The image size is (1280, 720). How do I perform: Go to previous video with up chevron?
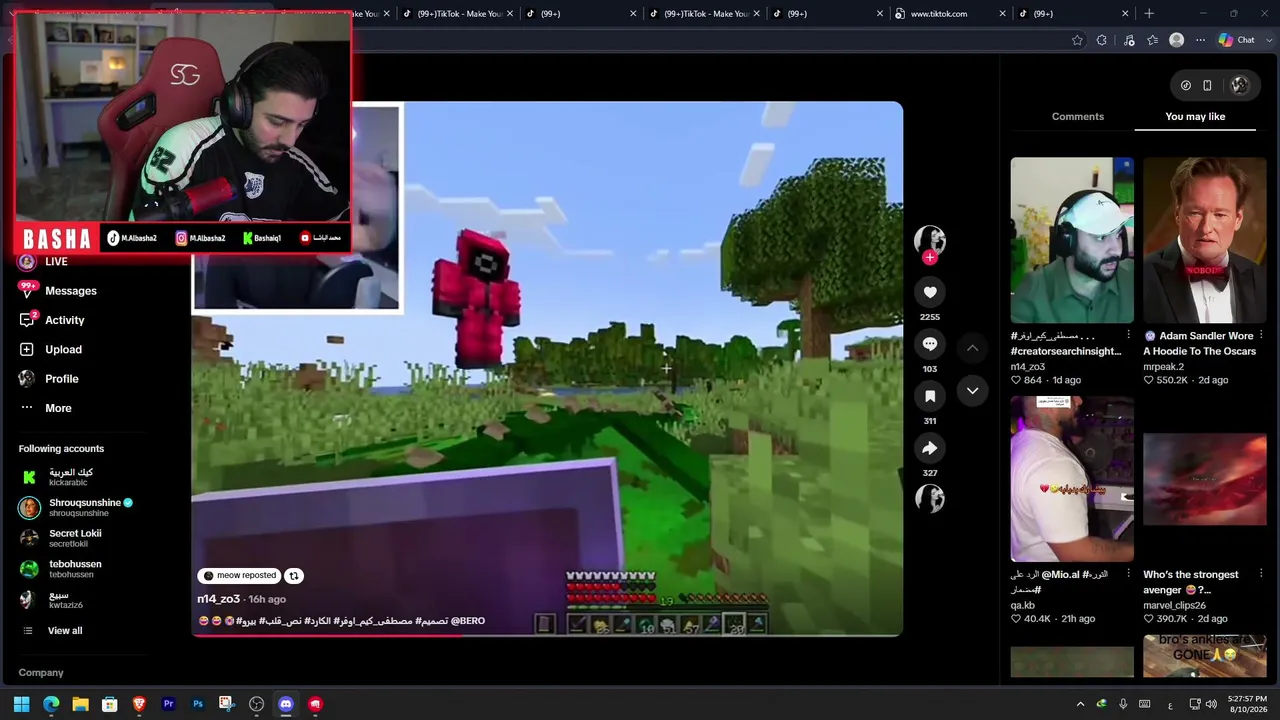tap(972, 348)
